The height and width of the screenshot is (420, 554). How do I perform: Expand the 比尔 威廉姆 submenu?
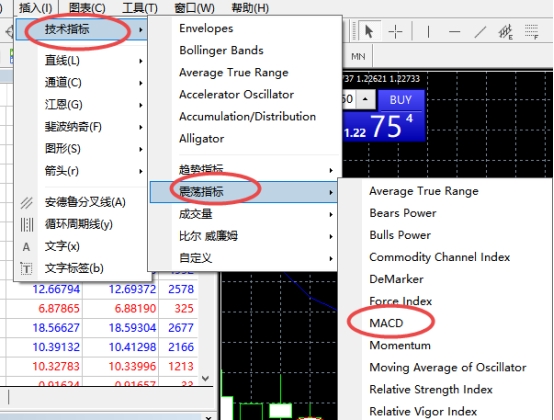coord(243,236)
